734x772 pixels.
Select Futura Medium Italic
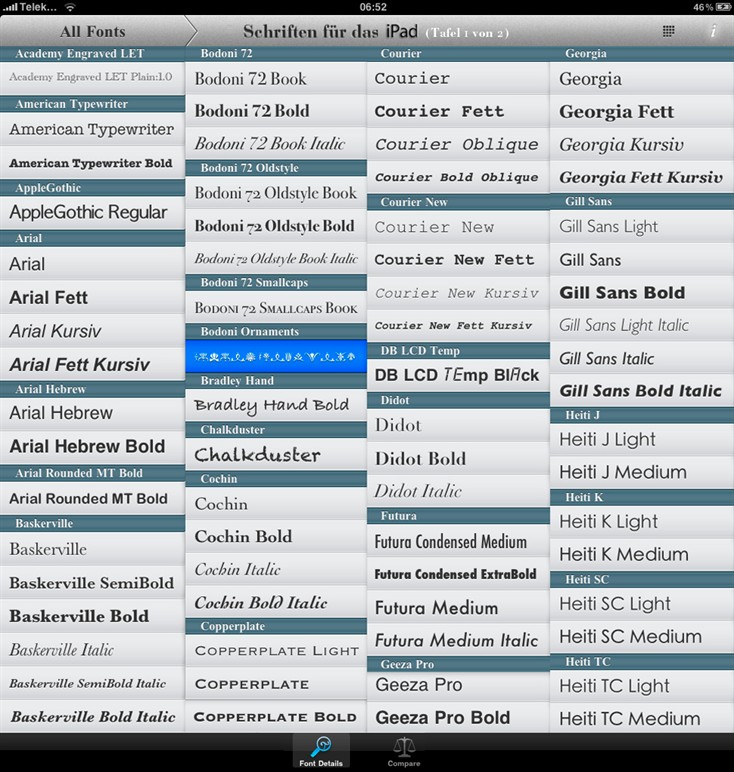click(x=458, y=640)
